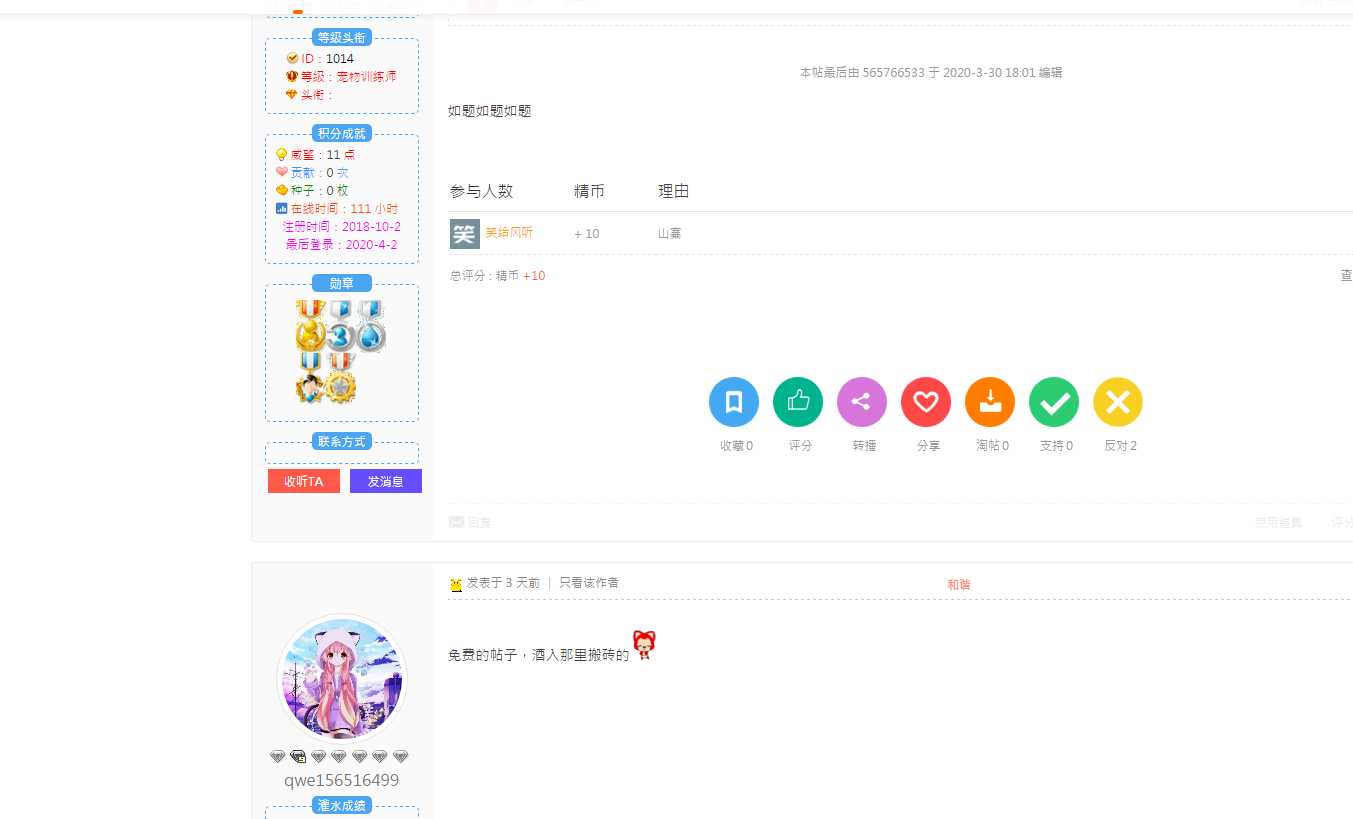Click the 勋章 section header
The image size is (1353, 819).
342,283
